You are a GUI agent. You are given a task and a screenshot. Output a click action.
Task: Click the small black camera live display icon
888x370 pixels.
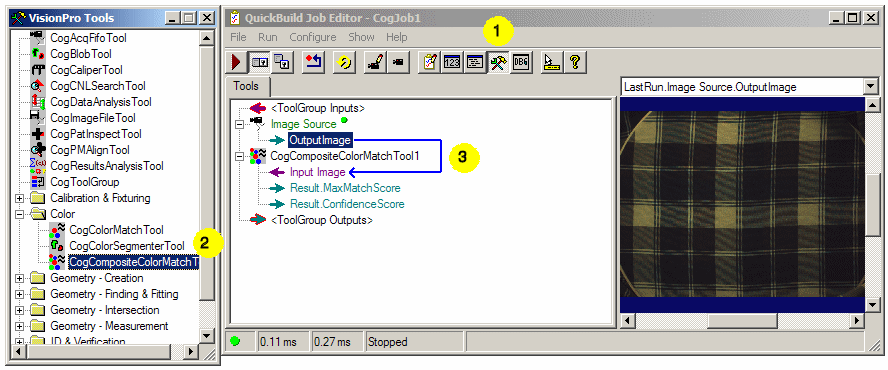tap(398, 62)
